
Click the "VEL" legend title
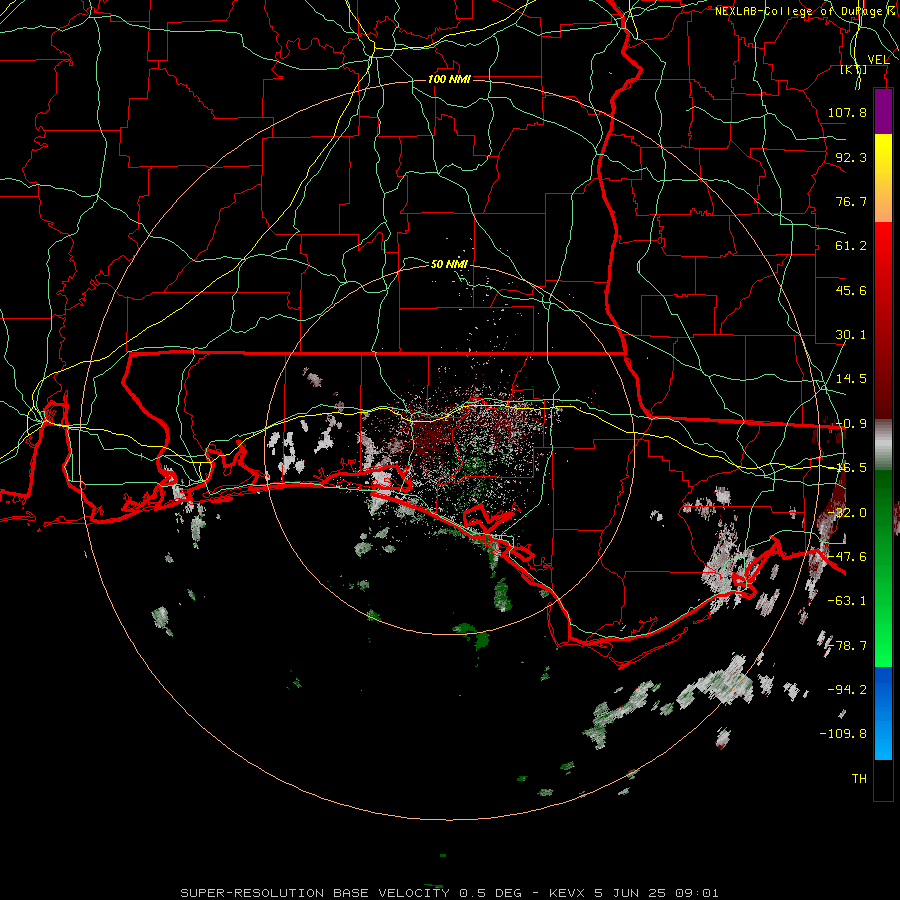click(x=878, y=59)
